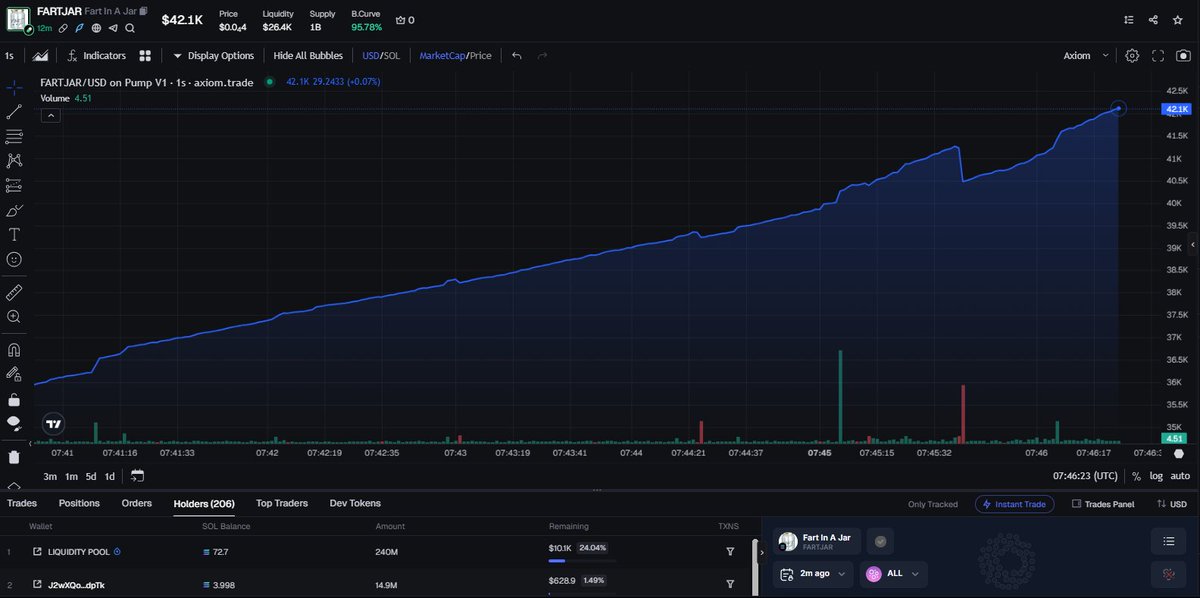Select the 1d time range
The height and width of the screenshot is (598, 1200).
tap(110, 476)
